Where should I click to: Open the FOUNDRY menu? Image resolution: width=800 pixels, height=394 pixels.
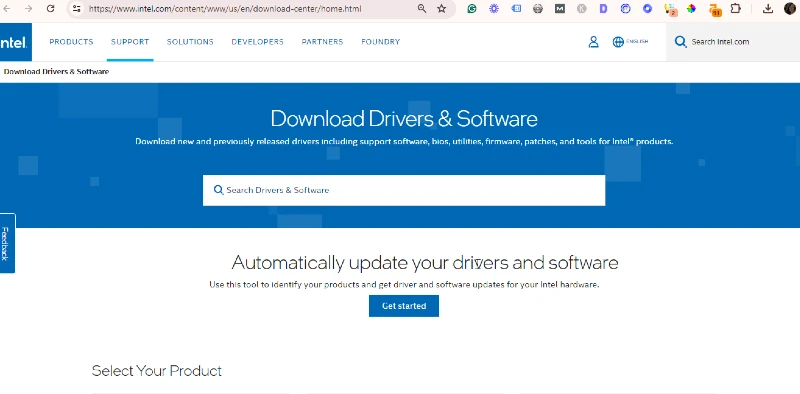pos(381,42)
